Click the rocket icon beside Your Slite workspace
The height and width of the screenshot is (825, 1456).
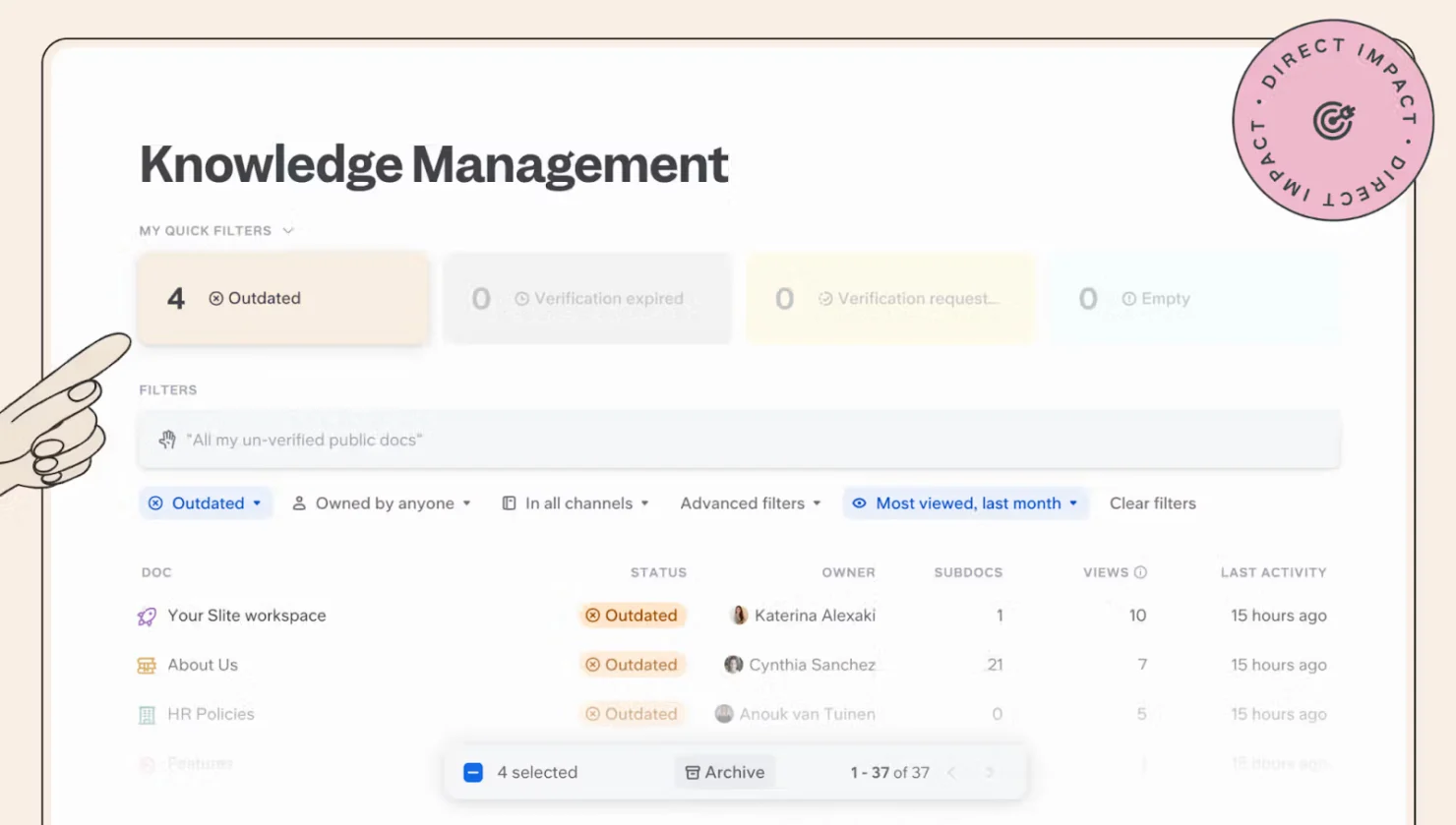(x=147, y=617)
